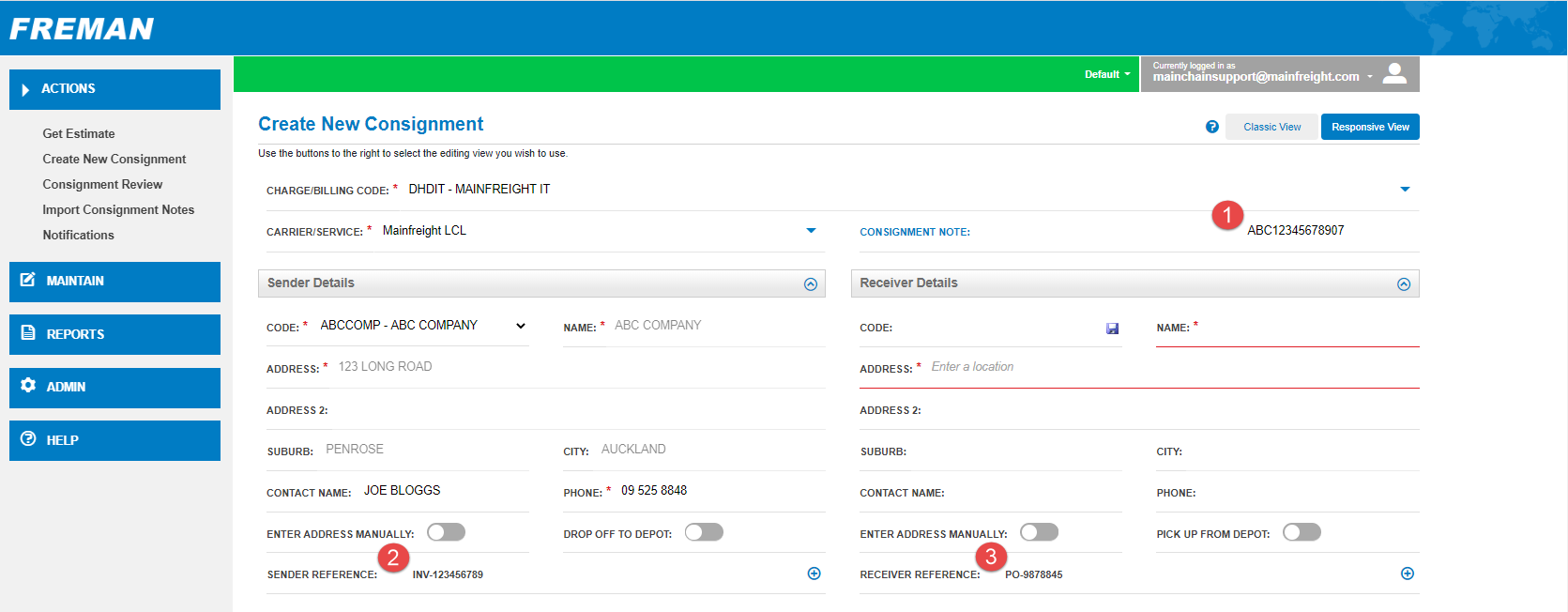Toggle sender Enter Address Manually switch
This screenshot has height=612, width=1568.
(x=446, y=532)
